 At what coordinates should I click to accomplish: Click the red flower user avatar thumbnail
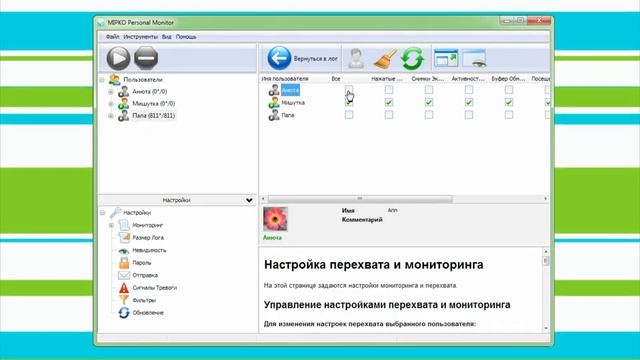pos(275,219)
